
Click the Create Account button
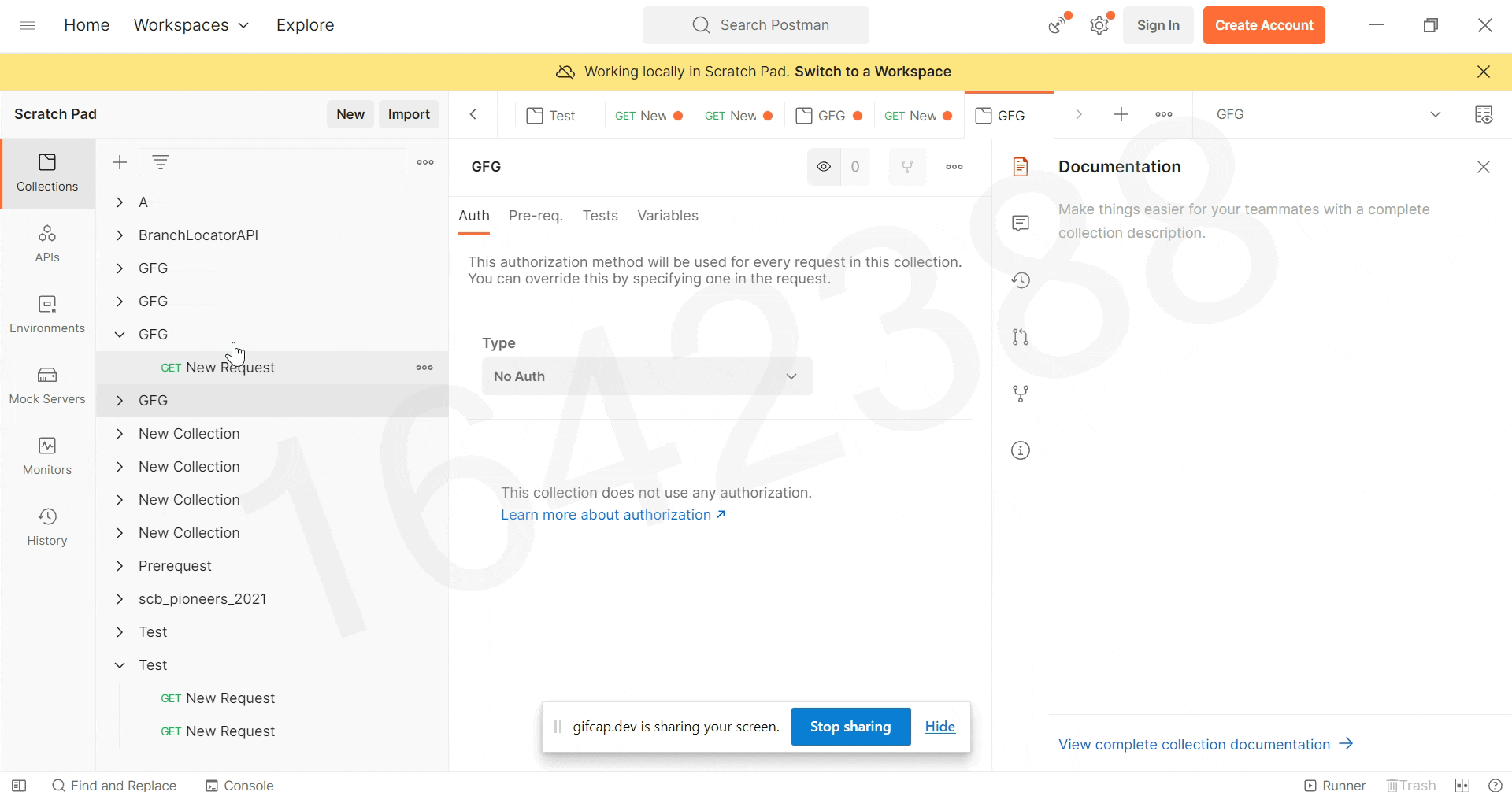click(1264, 25)
